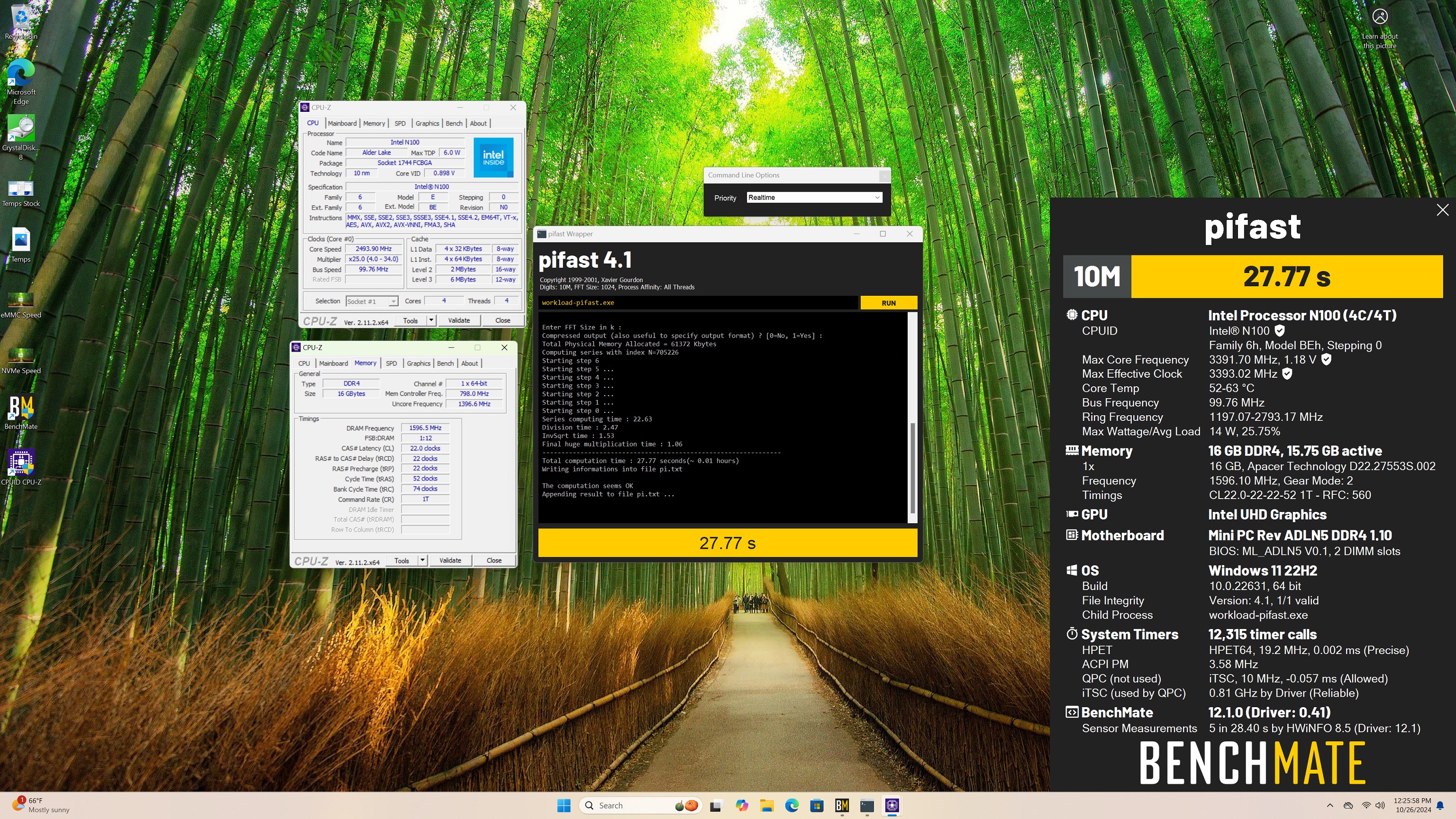
Task: Click the CAS# Latency 22.0 clocks value
Action: [x=425, y=448]
